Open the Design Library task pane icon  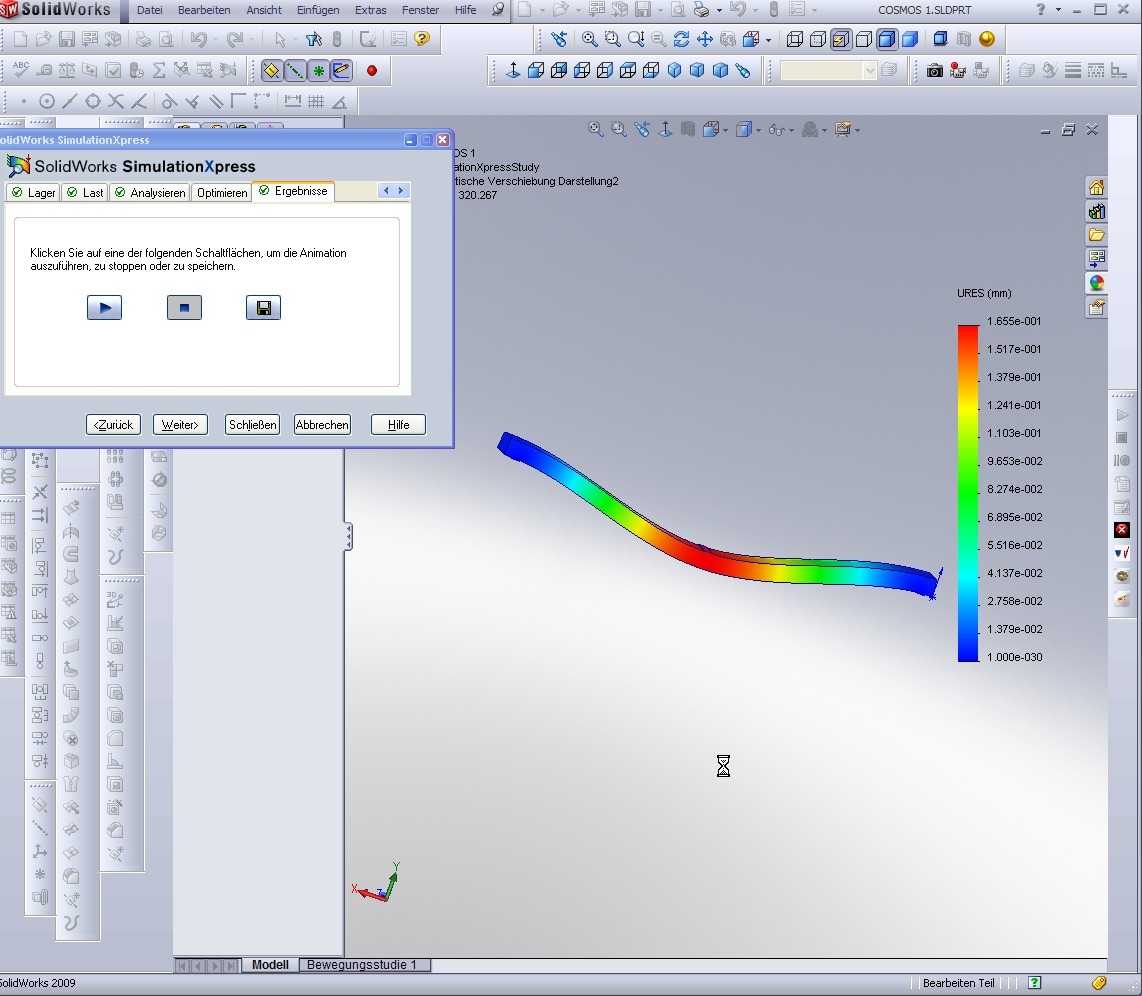[x=1096, y=211]
